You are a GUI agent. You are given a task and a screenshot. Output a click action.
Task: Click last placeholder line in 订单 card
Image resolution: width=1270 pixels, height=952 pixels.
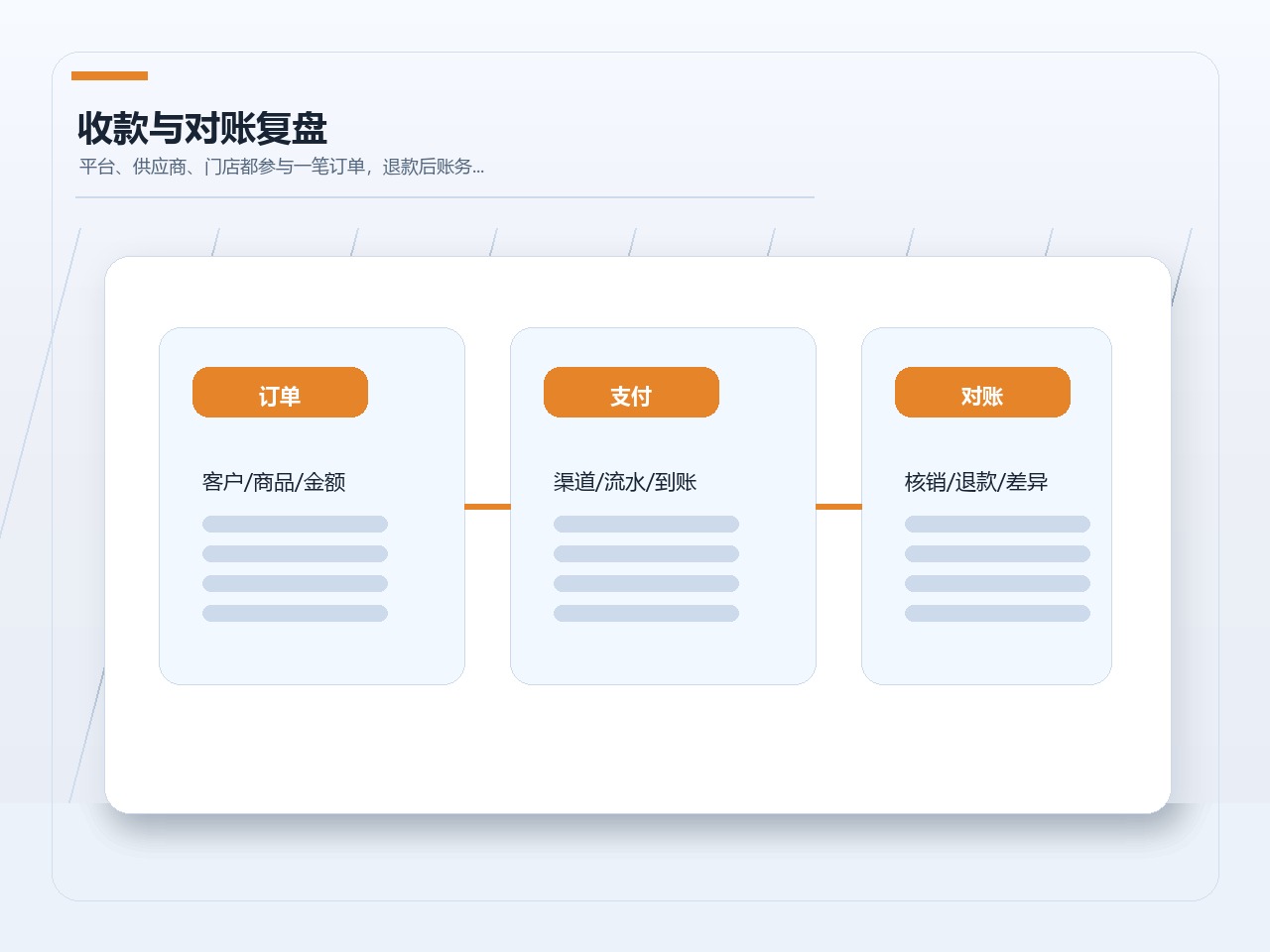click(x=295, y=613)
